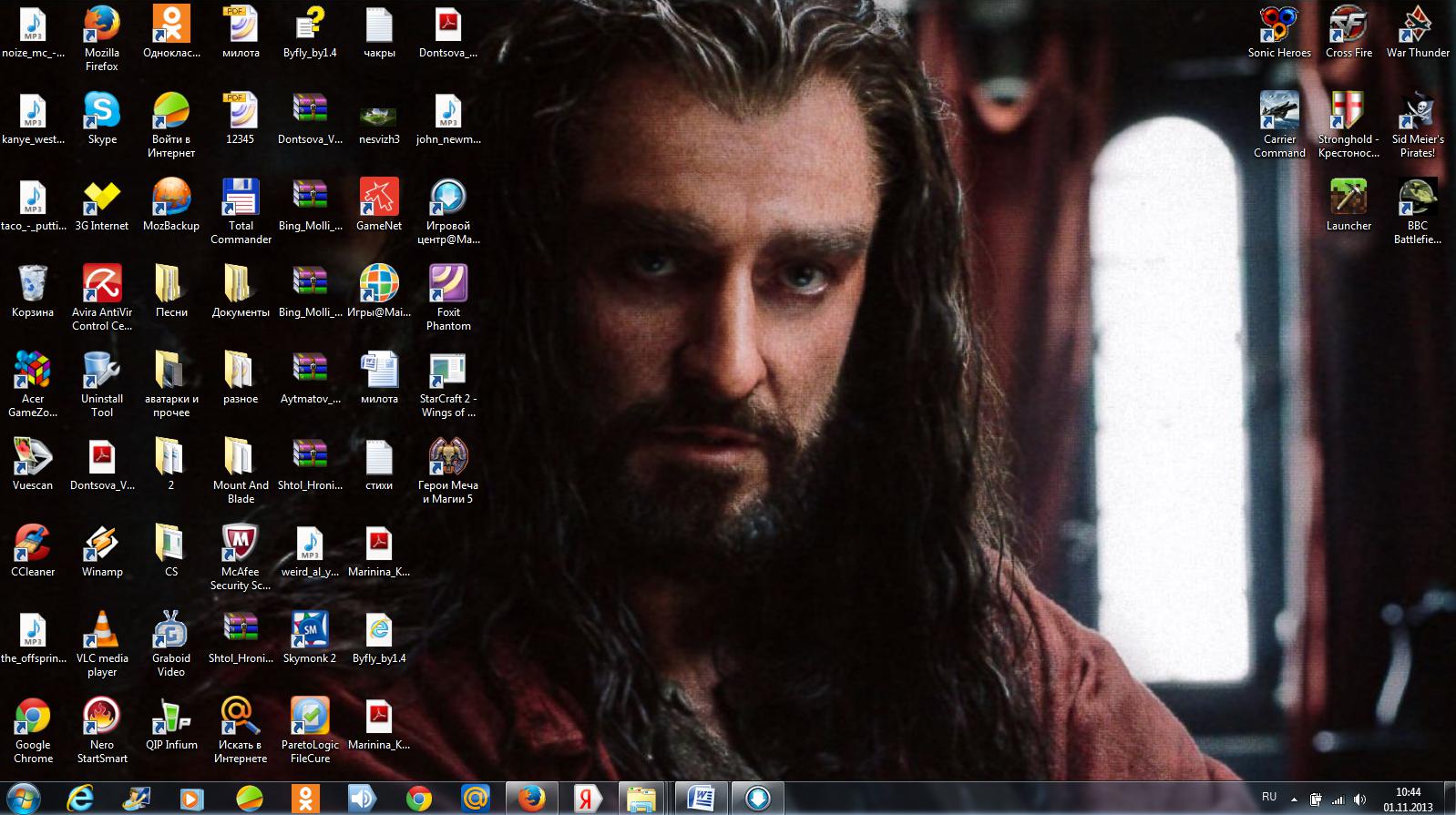Open the Acer GameZone shortcut
The height and width of the screenshot is (815, 1456).
pos(33,384)
